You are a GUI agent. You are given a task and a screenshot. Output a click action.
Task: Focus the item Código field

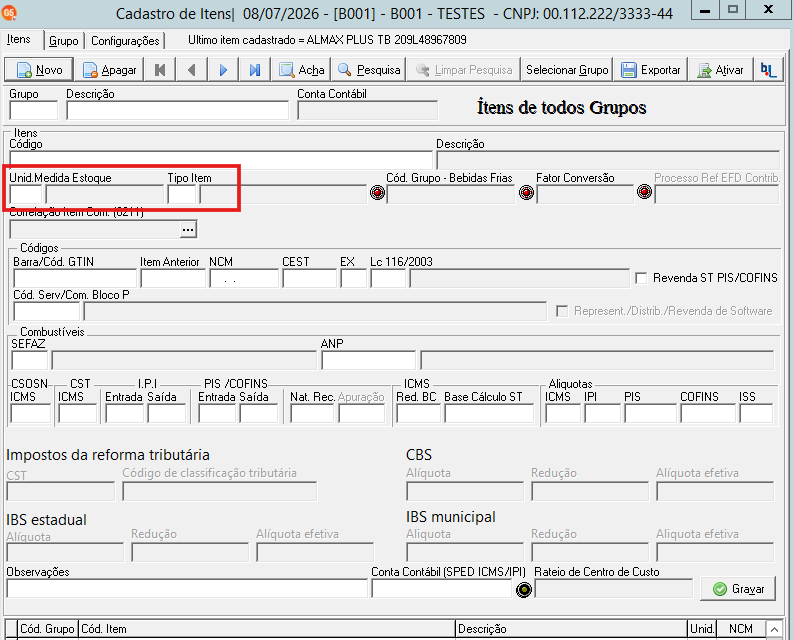pyautogui.click(x=221, y=159)
